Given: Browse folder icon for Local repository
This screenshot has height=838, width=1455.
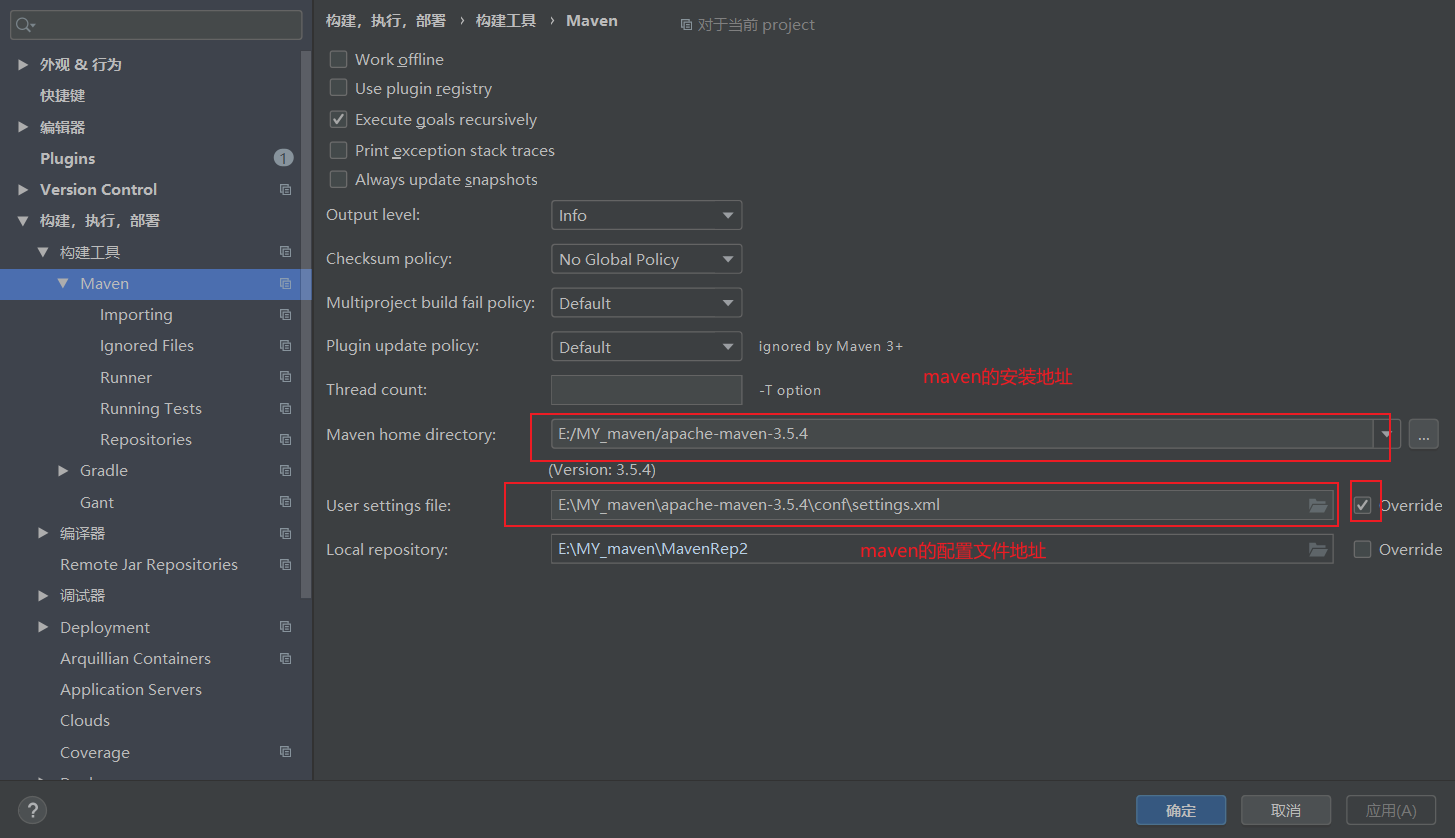Looking at the screenshot, I should (1318, 550).
